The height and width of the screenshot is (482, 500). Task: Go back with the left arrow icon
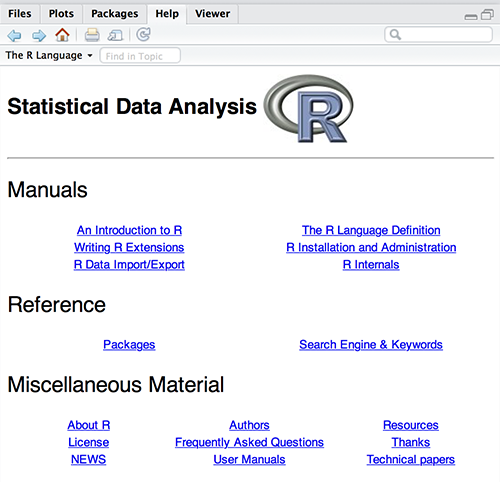[x=14, y=35]
